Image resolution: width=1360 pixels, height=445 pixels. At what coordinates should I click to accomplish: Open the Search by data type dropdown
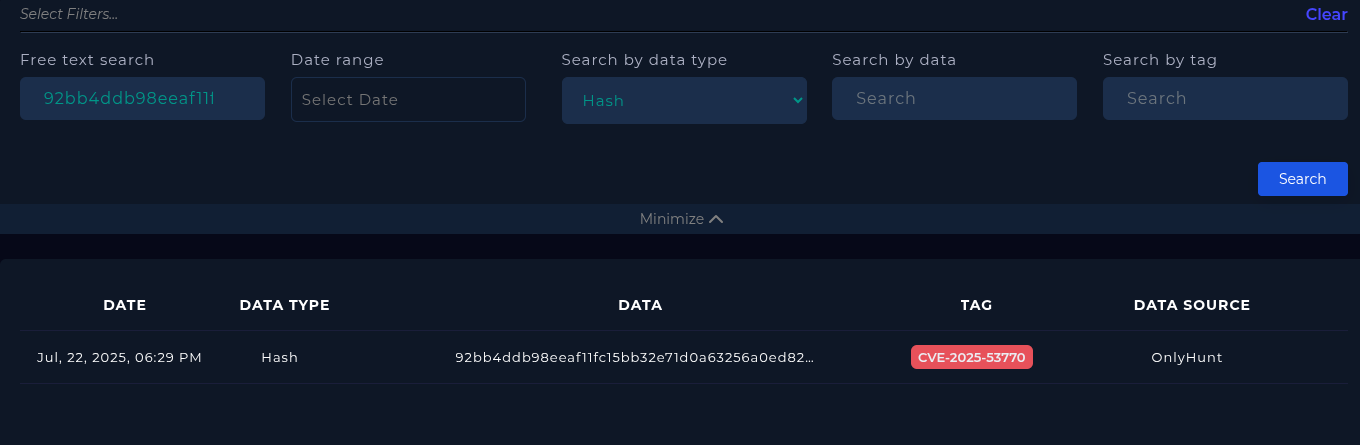(684, 100)
